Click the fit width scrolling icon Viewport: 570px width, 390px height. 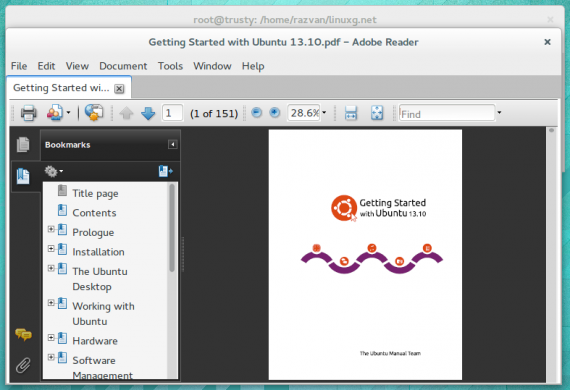click(351, 113)
